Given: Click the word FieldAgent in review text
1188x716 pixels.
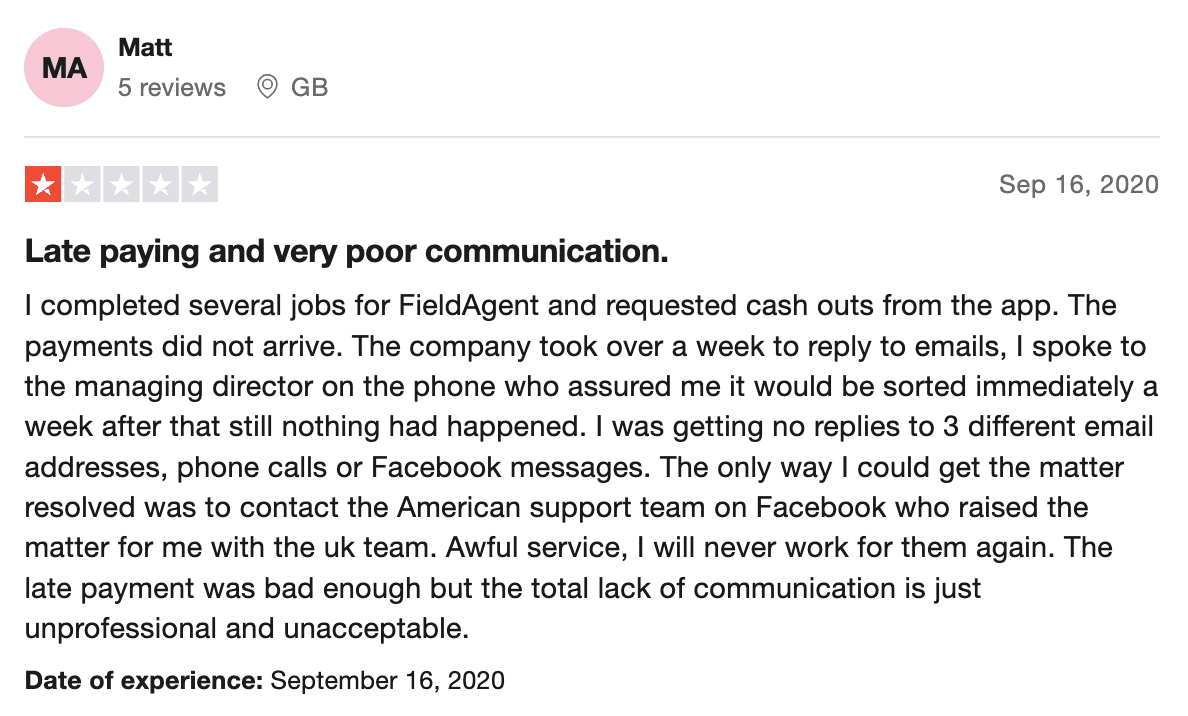Looking at the screenshot, I should (468, 305).
